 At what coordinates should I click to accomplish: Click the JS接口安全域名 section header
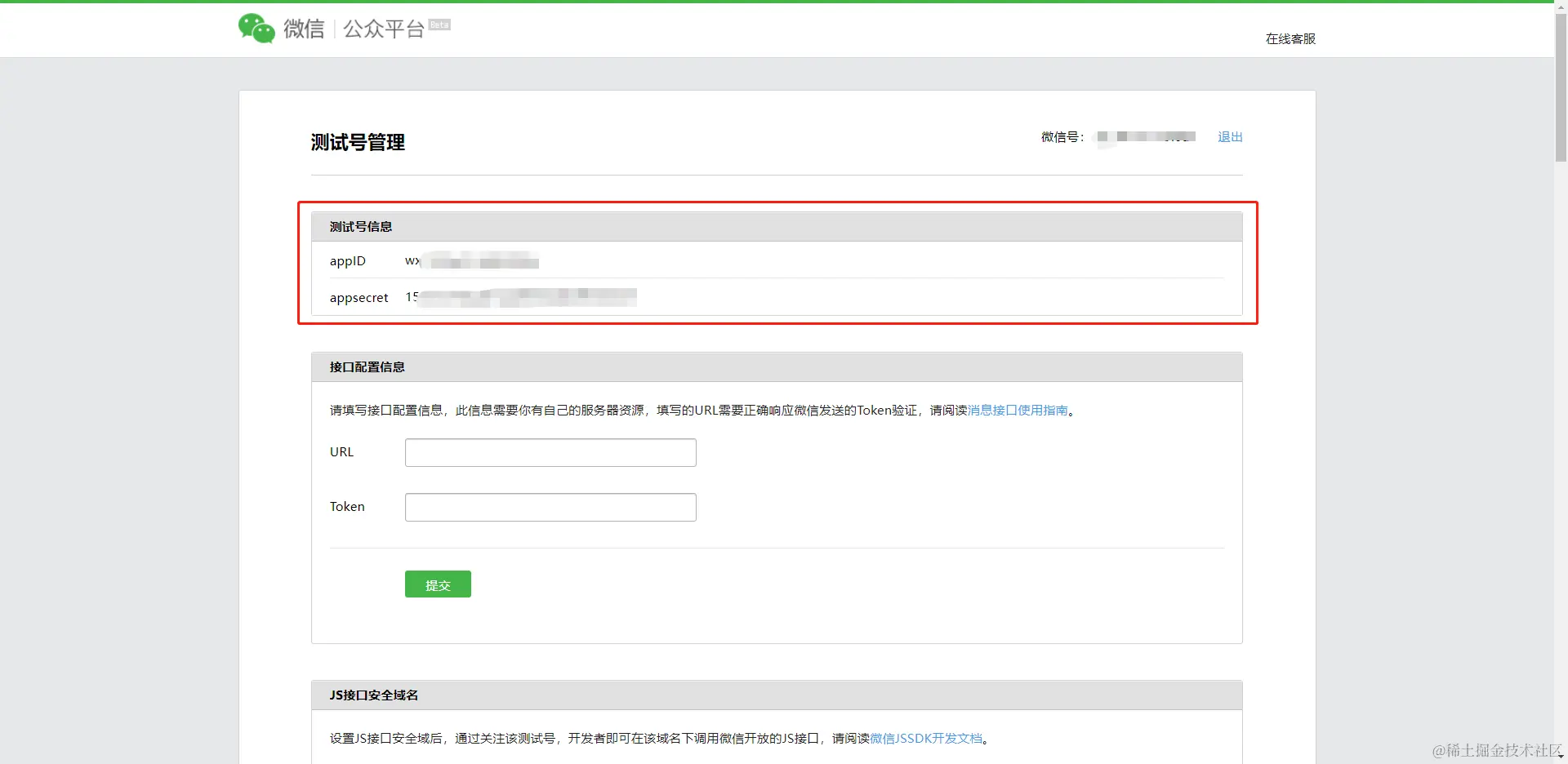coord(372,695)
